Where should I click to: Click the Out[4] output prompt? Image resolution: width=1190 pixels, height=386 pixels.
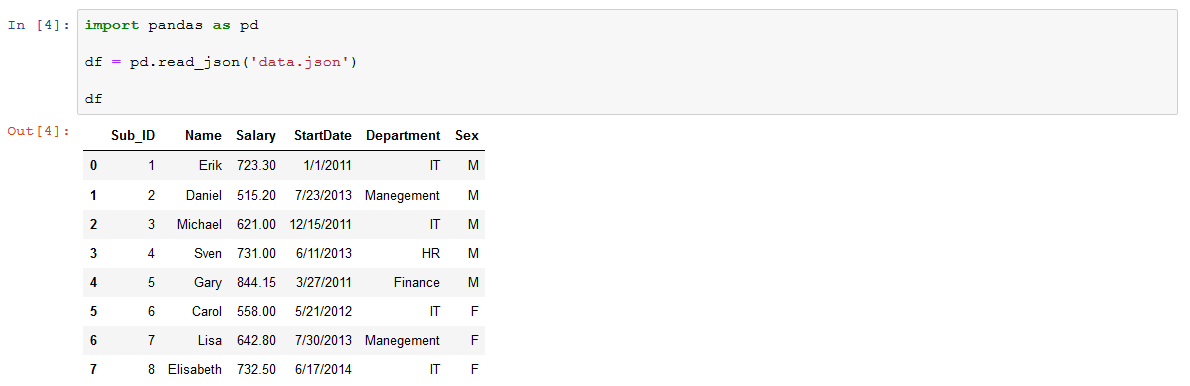click(39, 131)
